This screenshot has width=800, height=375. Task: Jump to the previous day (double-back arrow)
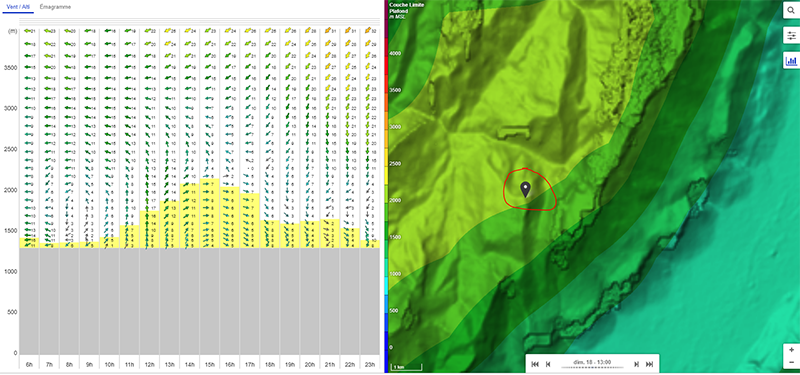(535, 364)
